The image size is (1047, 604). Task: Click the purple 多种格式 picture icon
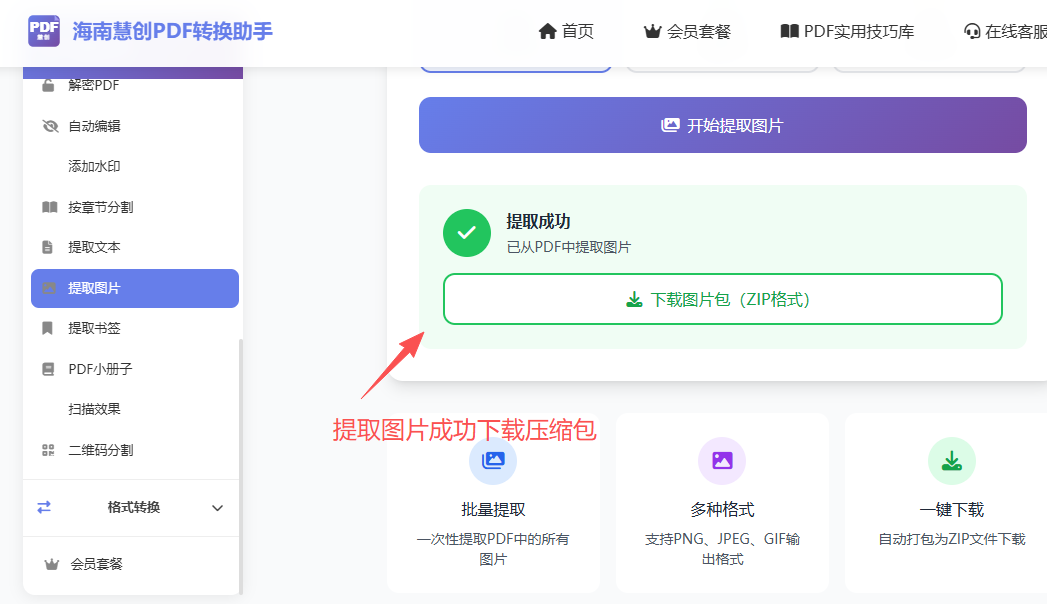click(x=722, y=461)
